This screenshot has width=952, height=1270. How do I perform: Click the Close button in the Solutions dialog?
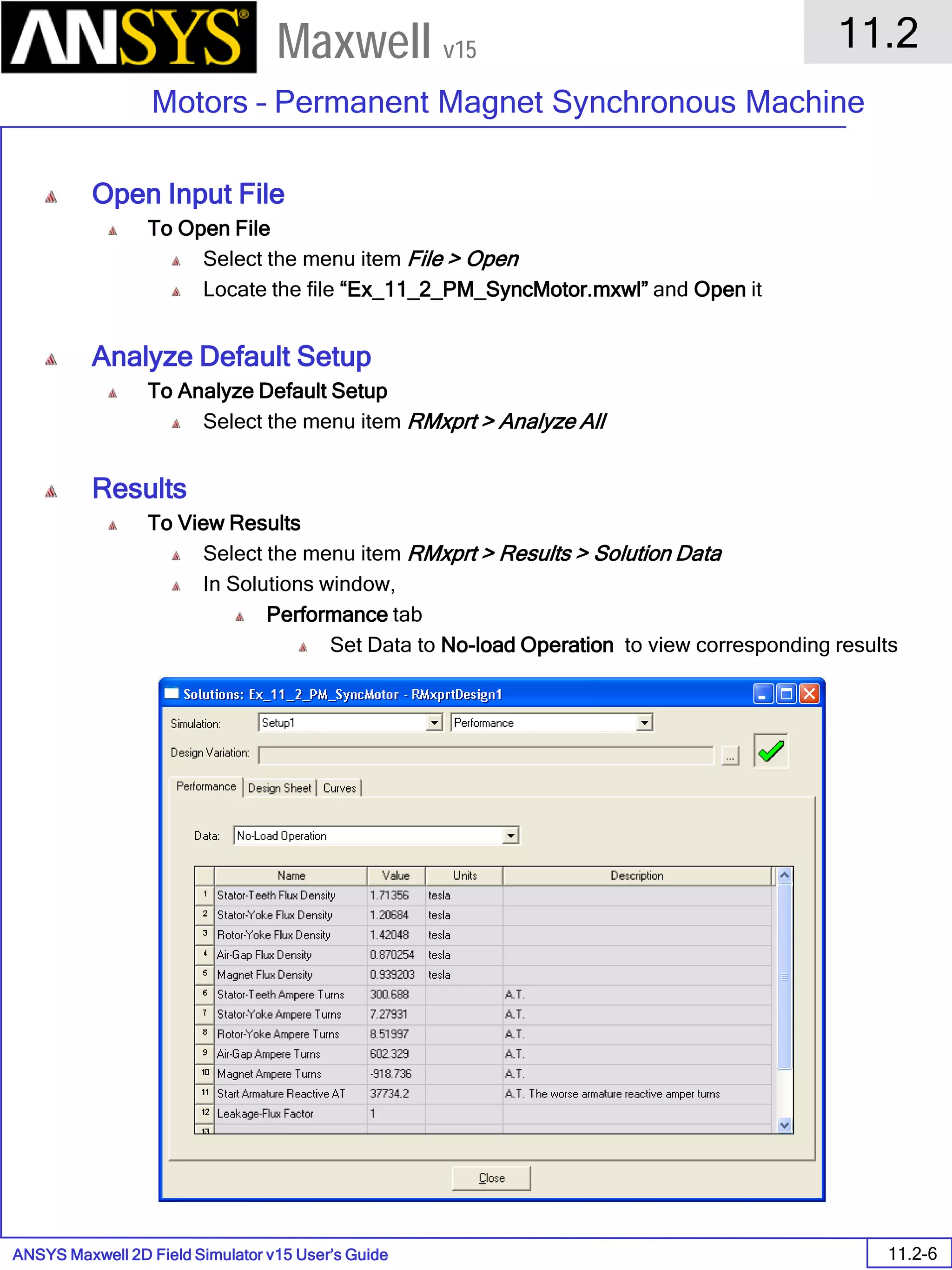[491, 1177]
